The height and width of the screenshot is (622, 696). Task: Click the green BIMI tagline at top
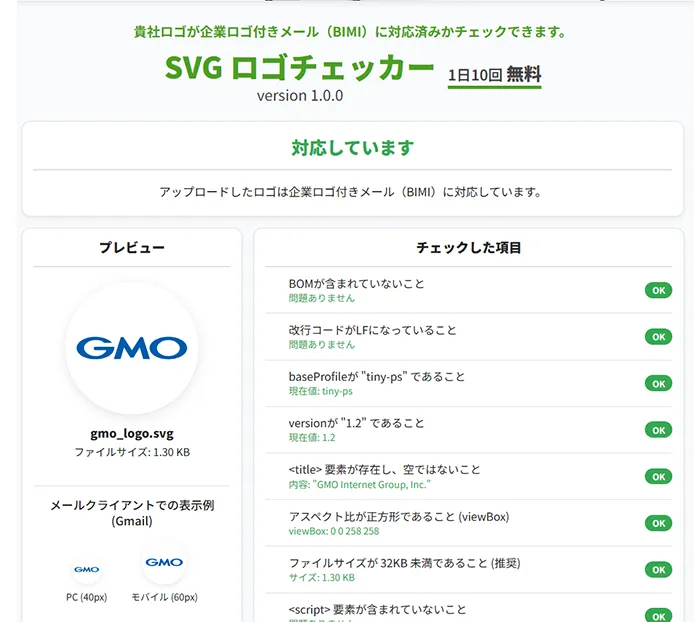point(350,32)
